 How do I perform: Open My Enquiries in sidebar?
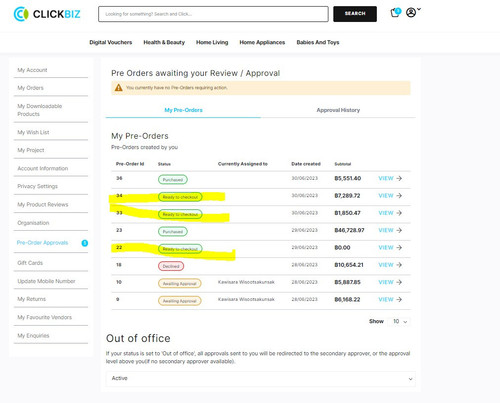tap(33, 335)
